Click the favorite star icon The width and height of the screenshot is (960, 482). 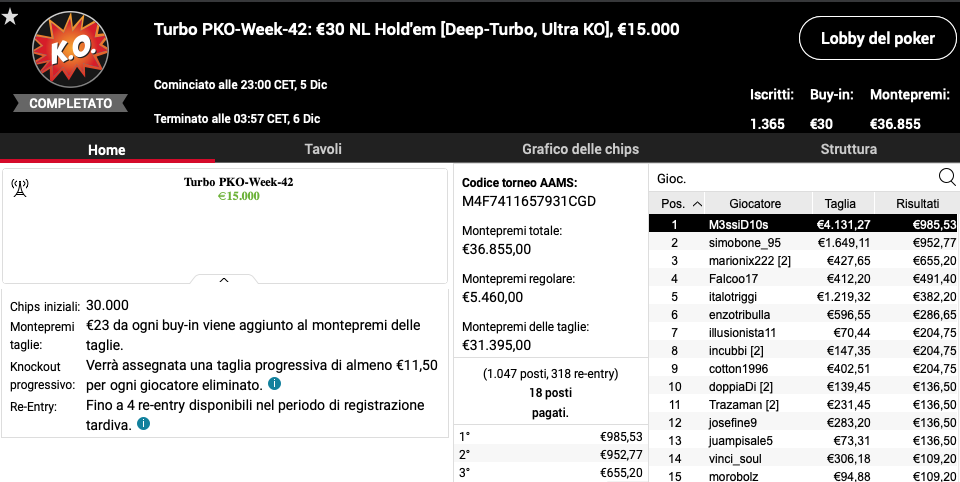click(10, 17)
